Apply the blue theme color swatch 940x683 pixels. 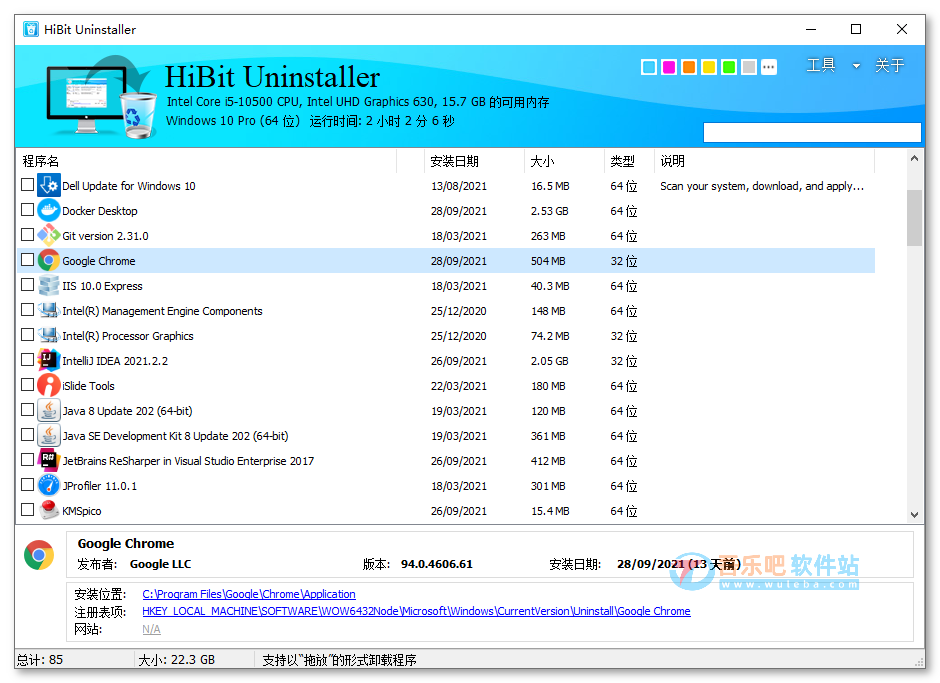point(649,67)
